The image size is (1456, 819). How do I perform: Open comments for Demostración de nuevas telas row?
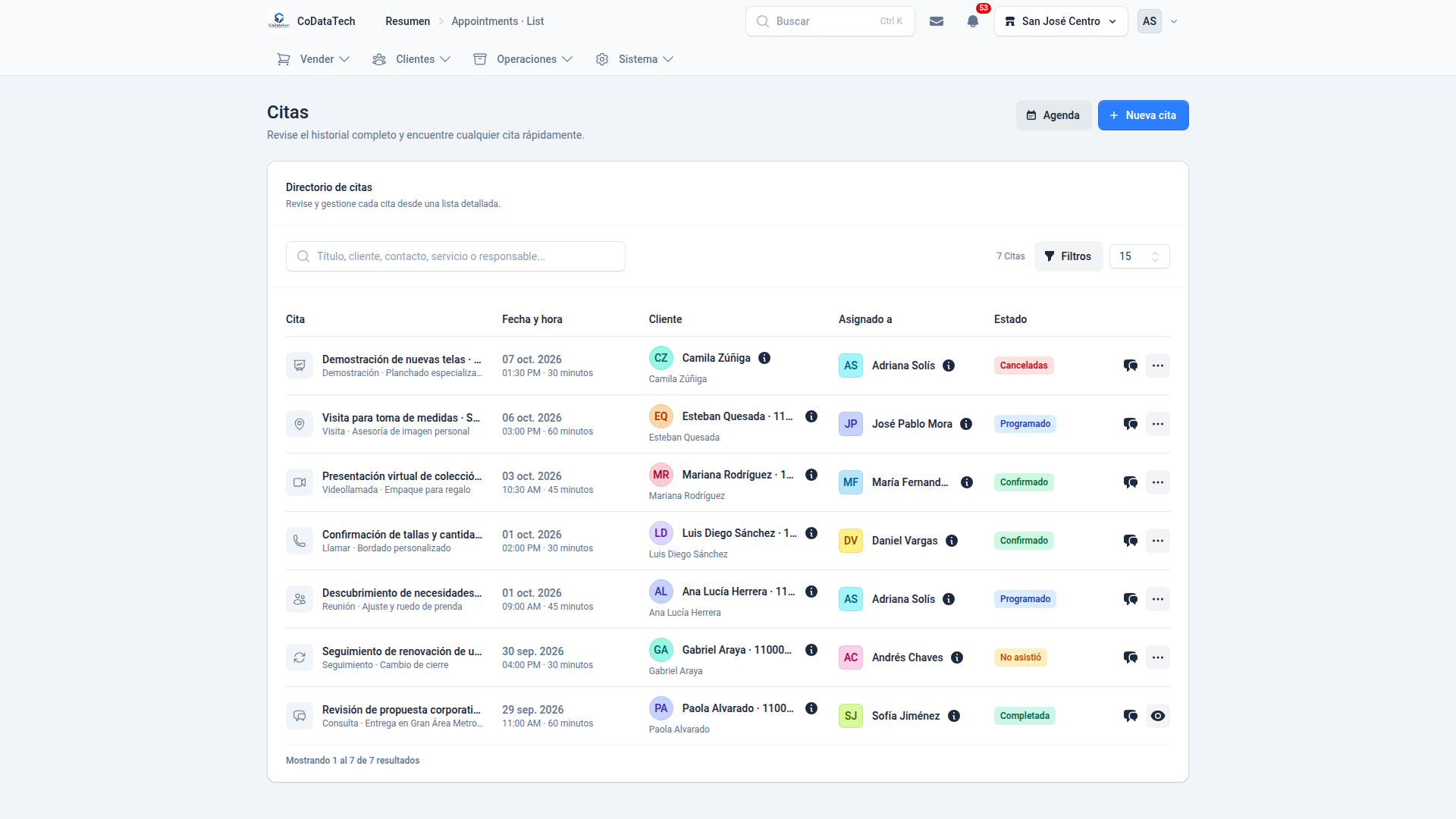pos(1131,366)
